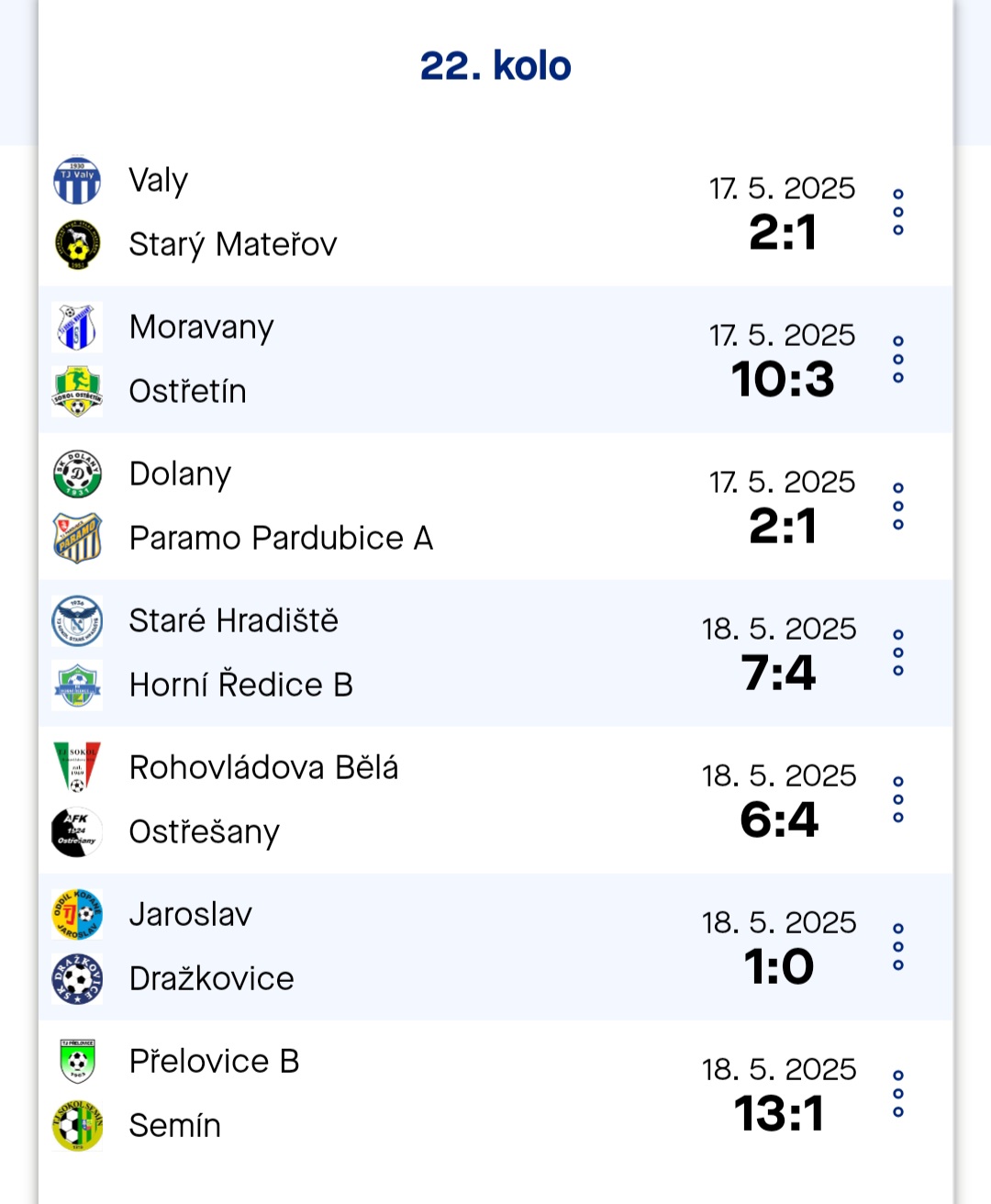Open the 13:1 match result
The width and height of the screenshot is (991, 1204).
[779, 1114]
